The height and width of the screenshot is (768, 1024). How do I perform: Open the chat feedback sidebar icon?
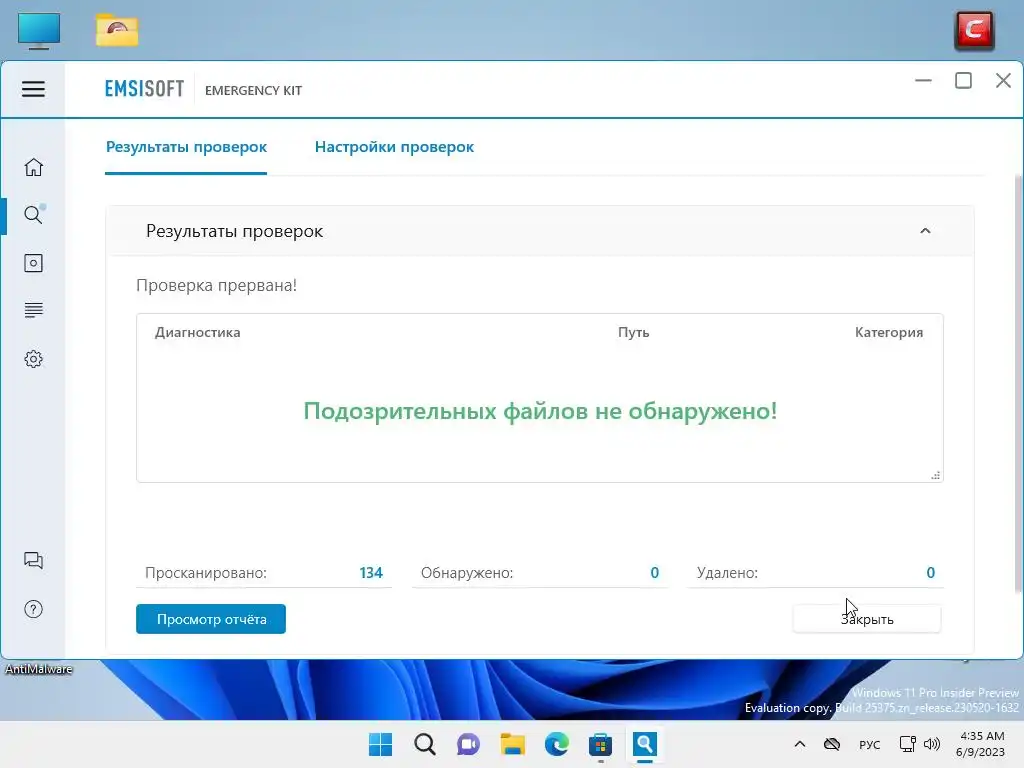[x=33, y=560]
